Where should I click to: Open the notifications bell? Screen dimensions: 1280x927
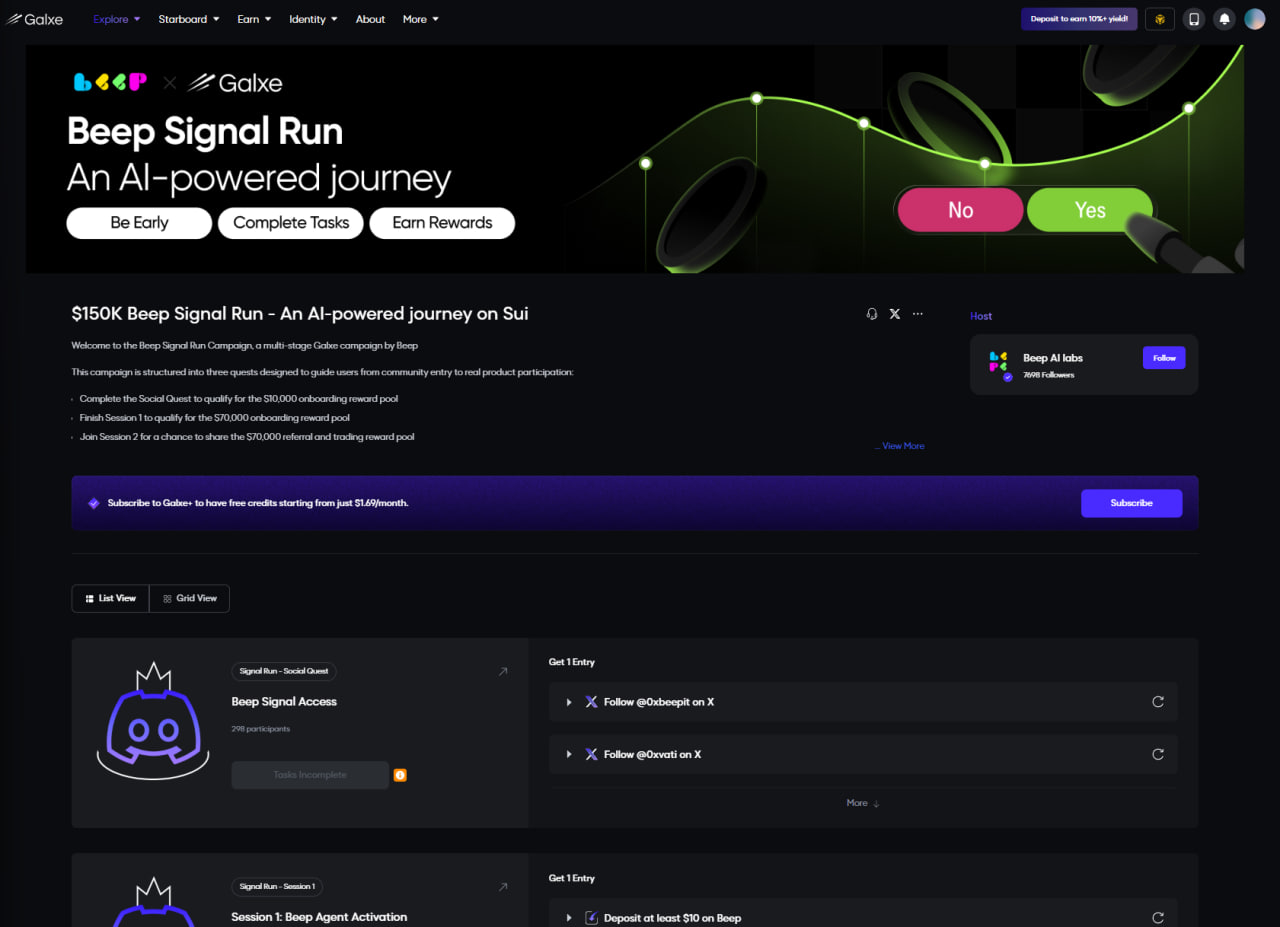[1223, 19]
